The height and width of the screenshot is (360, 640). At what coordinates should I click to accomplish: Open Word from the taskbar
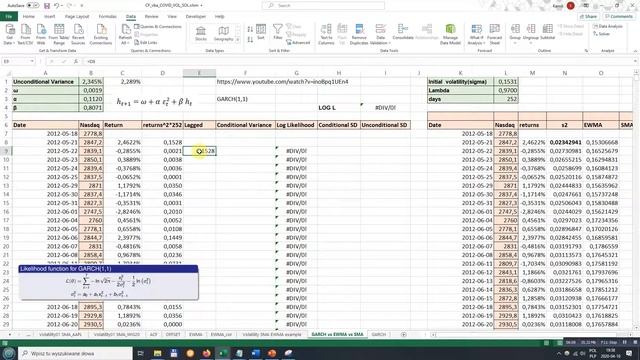(256, 353)
